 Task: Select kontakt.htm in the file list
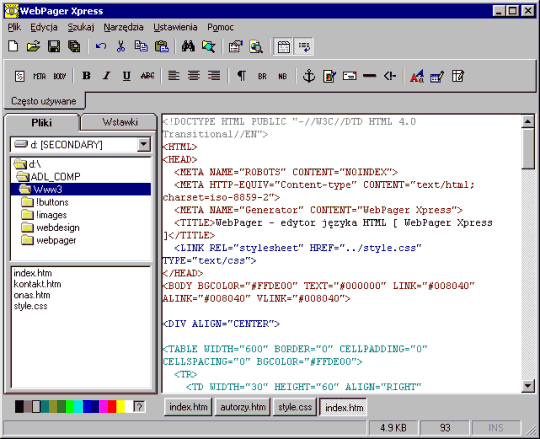coord(37,284)
